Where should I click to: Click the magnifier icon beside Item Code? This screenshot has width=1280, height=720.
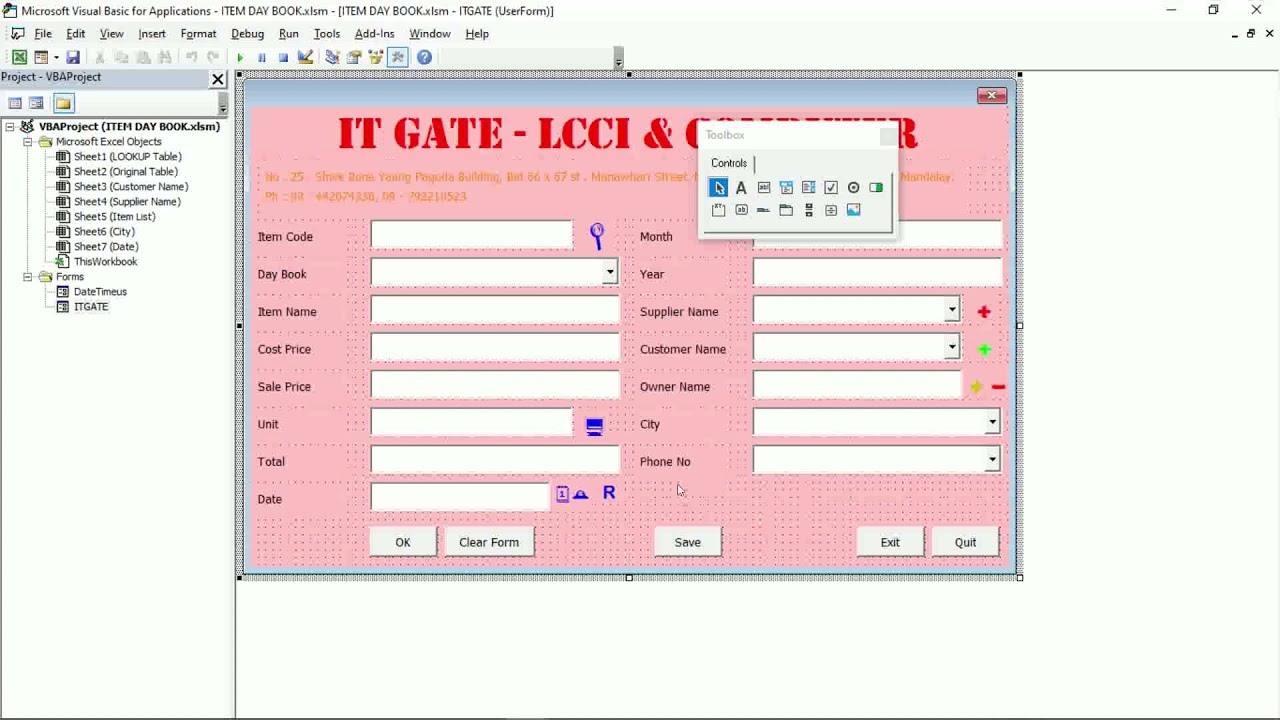tap(597, 236)
